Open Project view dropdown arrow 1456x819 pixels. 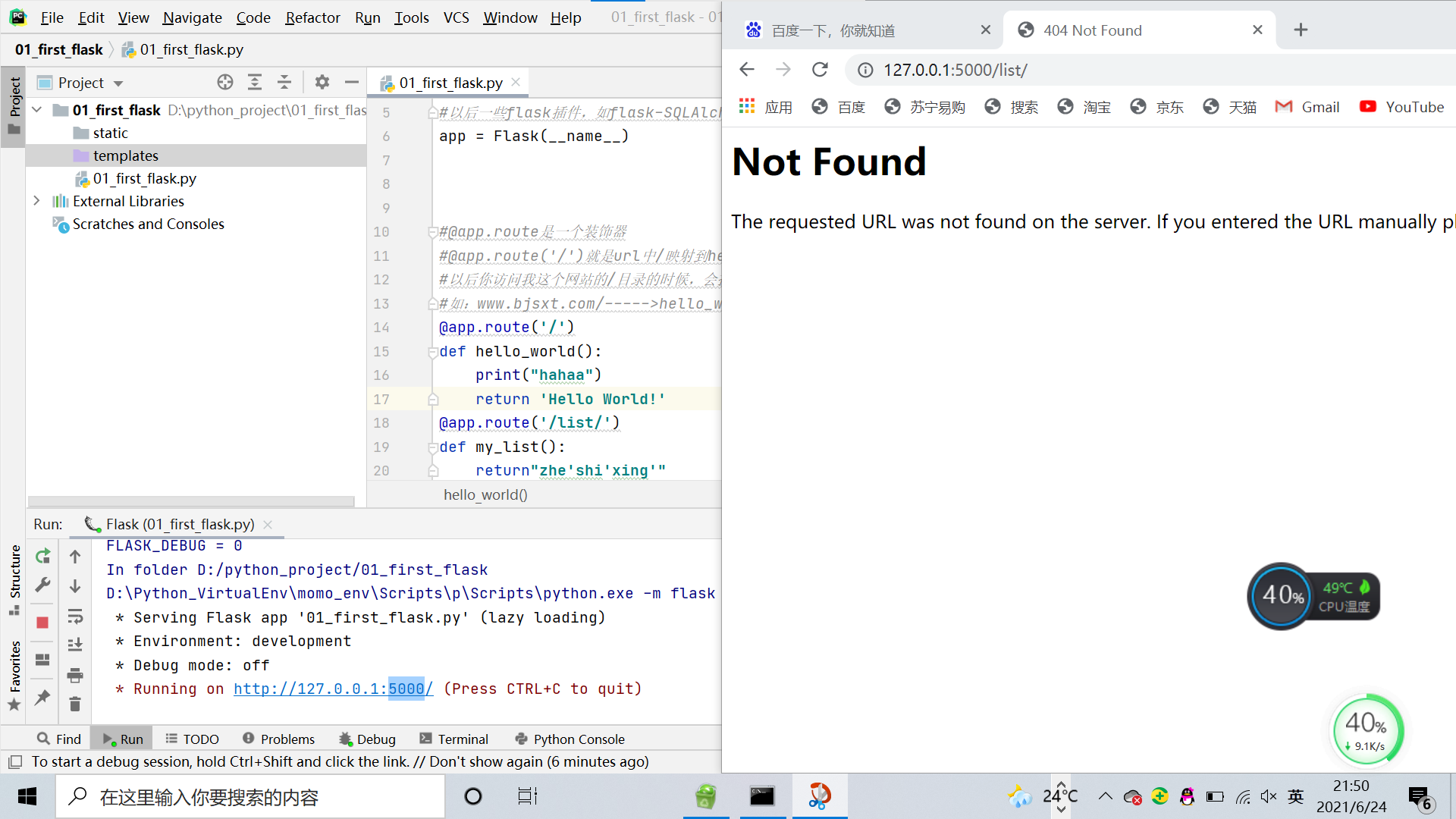(x=118, y=83)
